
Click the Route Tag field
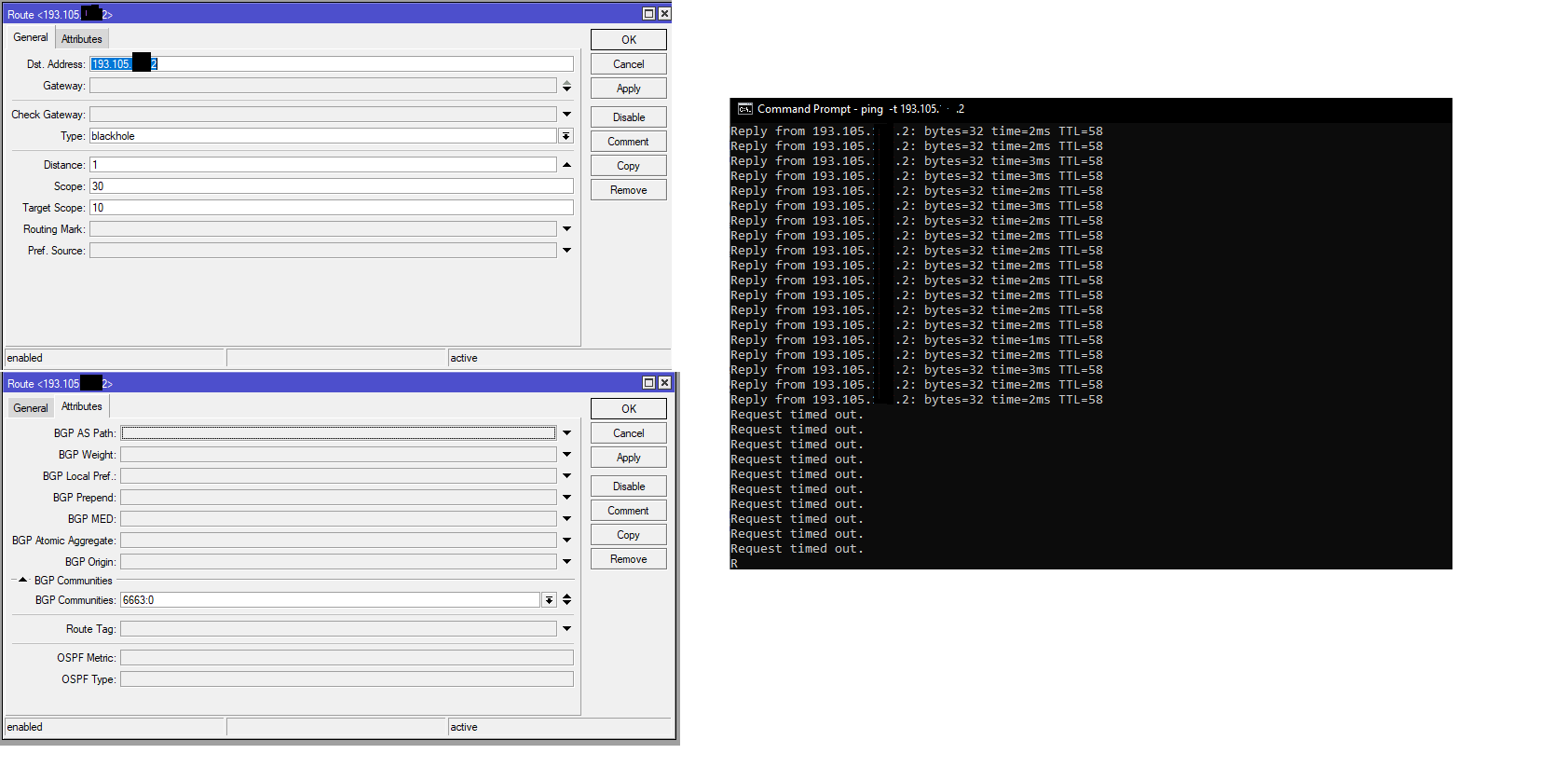click(x=339, y=629)
